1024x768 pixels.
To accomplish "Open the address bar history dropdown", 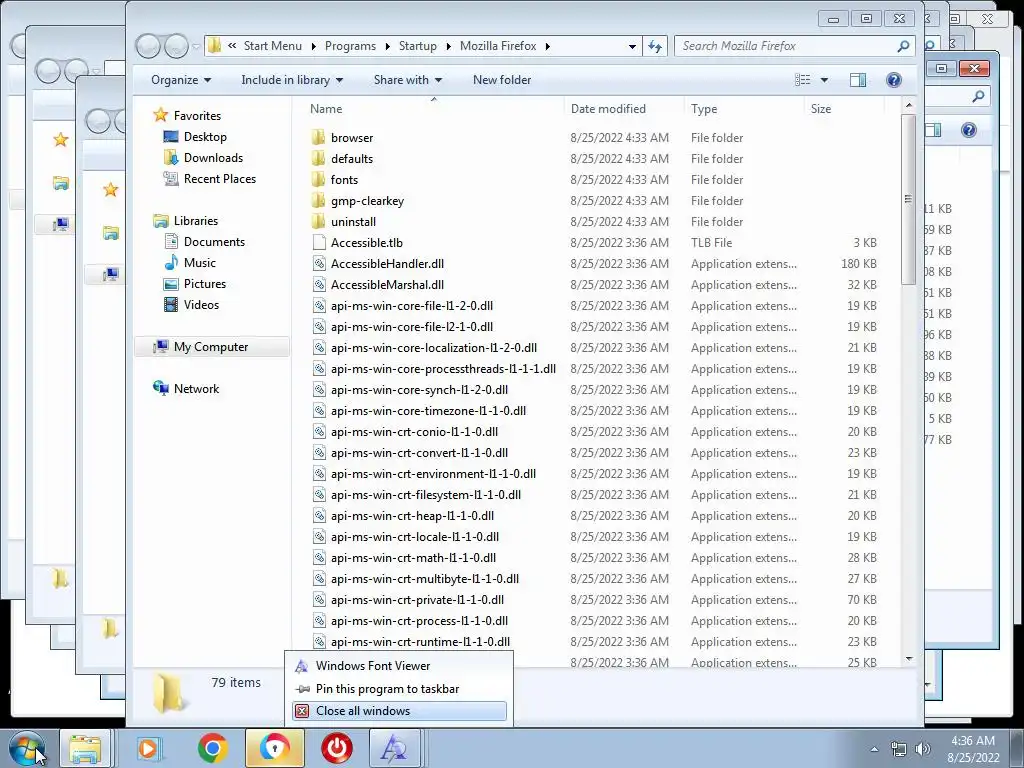I will coord(632,46).
